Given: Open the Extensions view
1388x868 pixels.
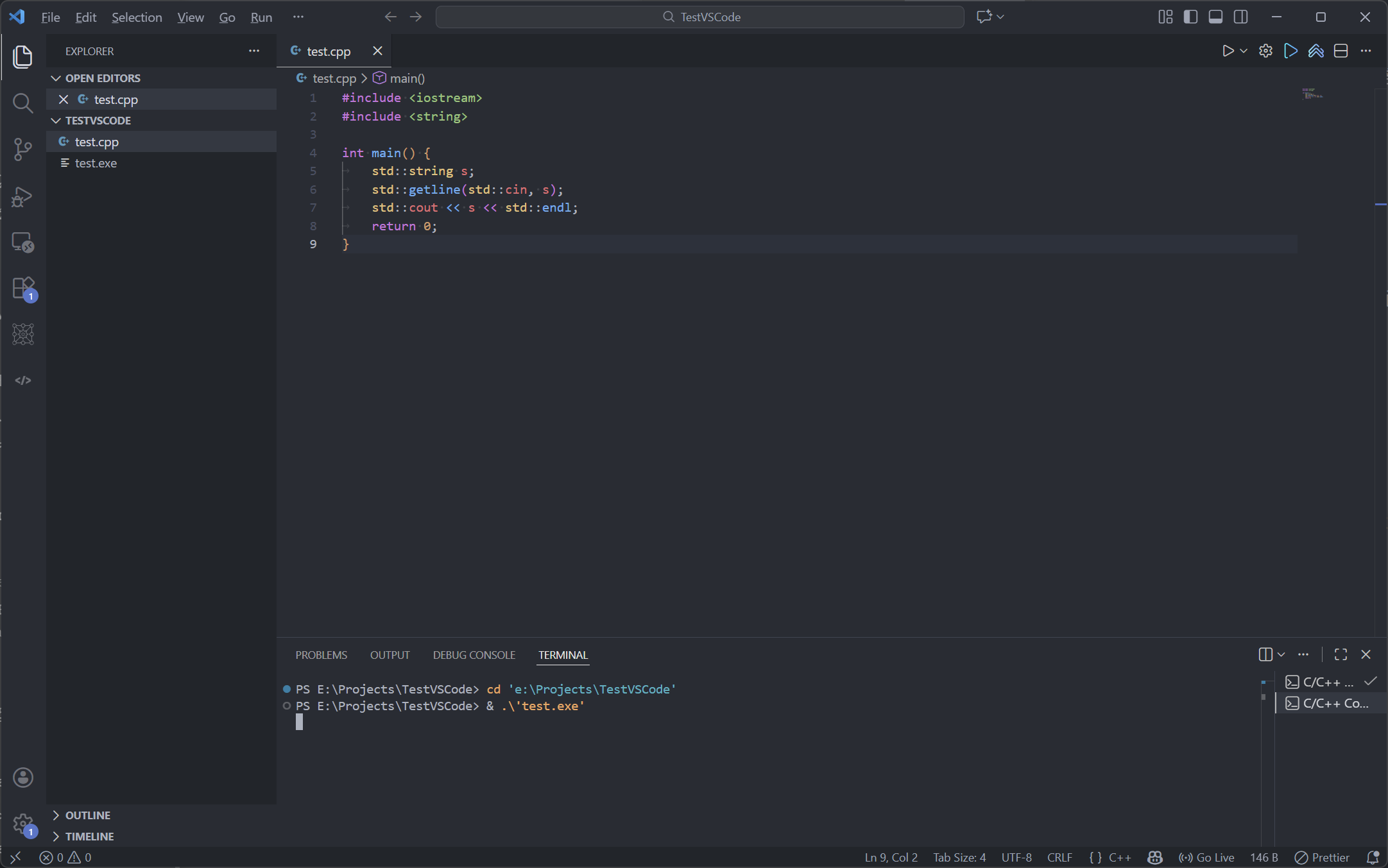Looking at the screenshot, I should coord(22,288).
